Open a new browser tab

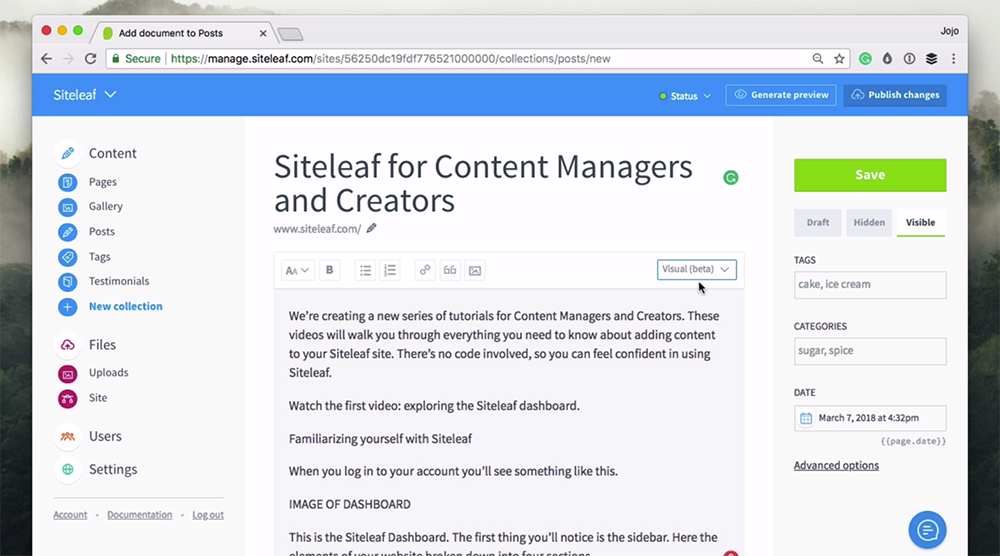(290, 34)
